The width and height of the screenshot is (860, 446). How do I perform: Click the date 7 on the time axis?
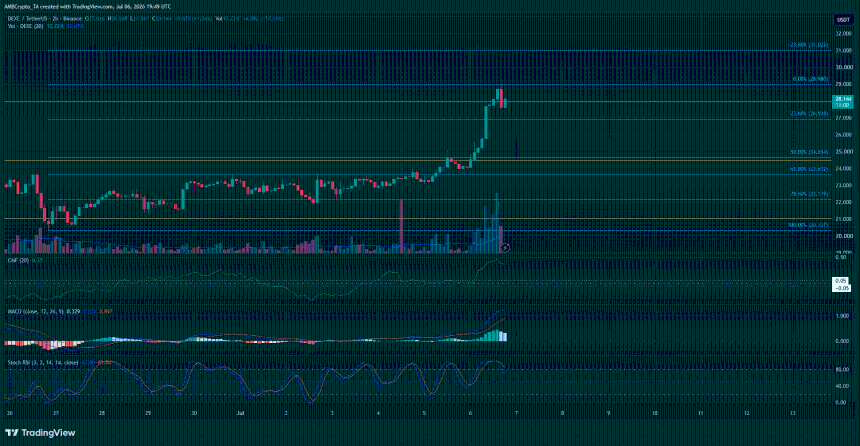[516, 413]
